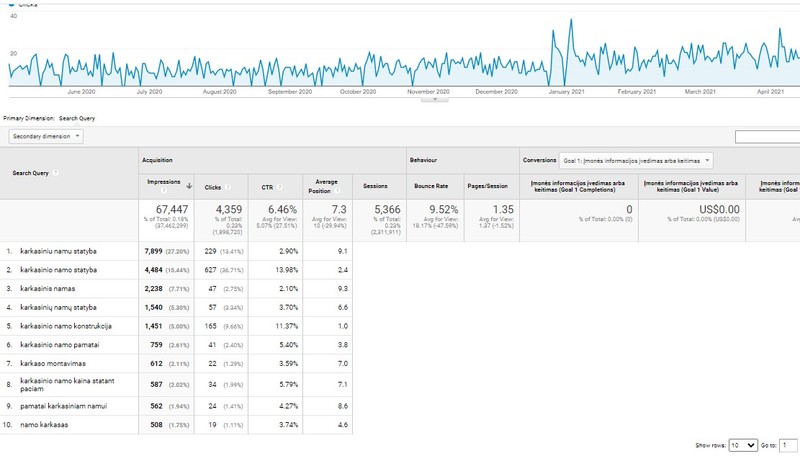Click impressions value 4,484
The width and height of the screenshot is (800, 456).
[x=153, y=270]
